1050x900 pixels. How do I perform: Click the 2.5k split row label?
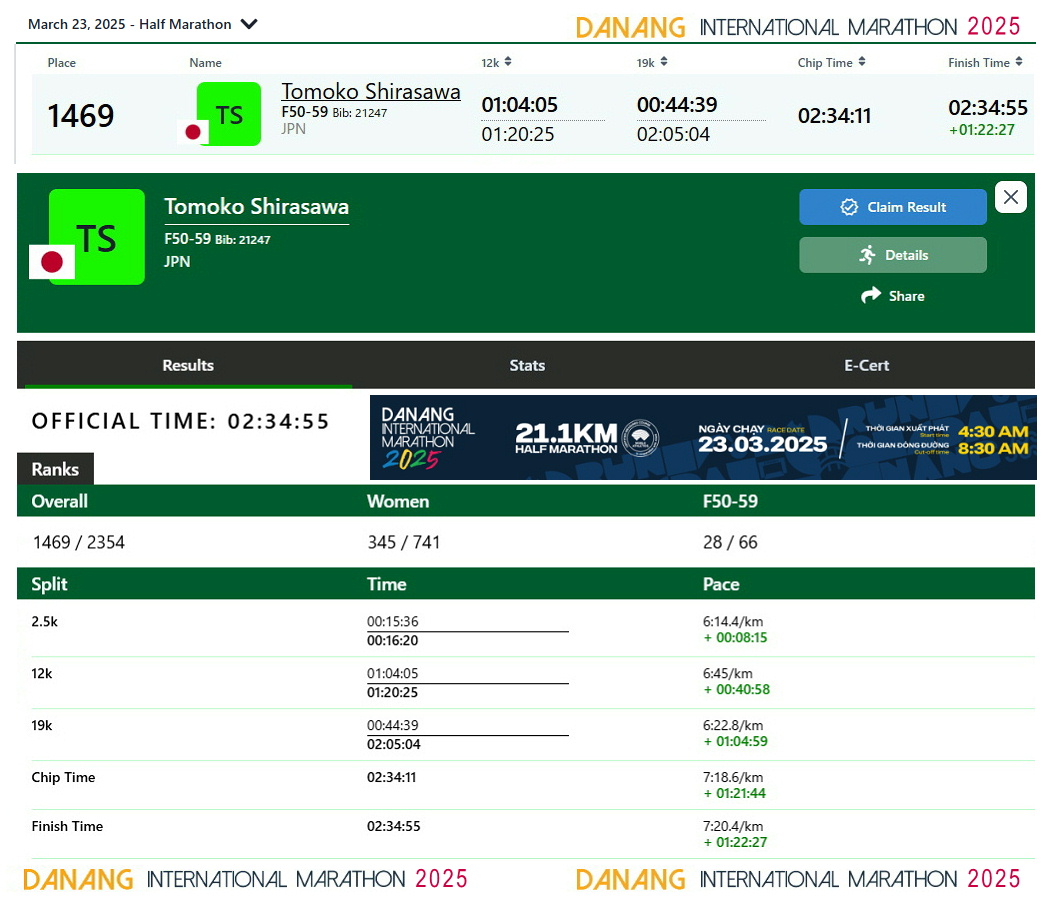[x=45, y=621]
